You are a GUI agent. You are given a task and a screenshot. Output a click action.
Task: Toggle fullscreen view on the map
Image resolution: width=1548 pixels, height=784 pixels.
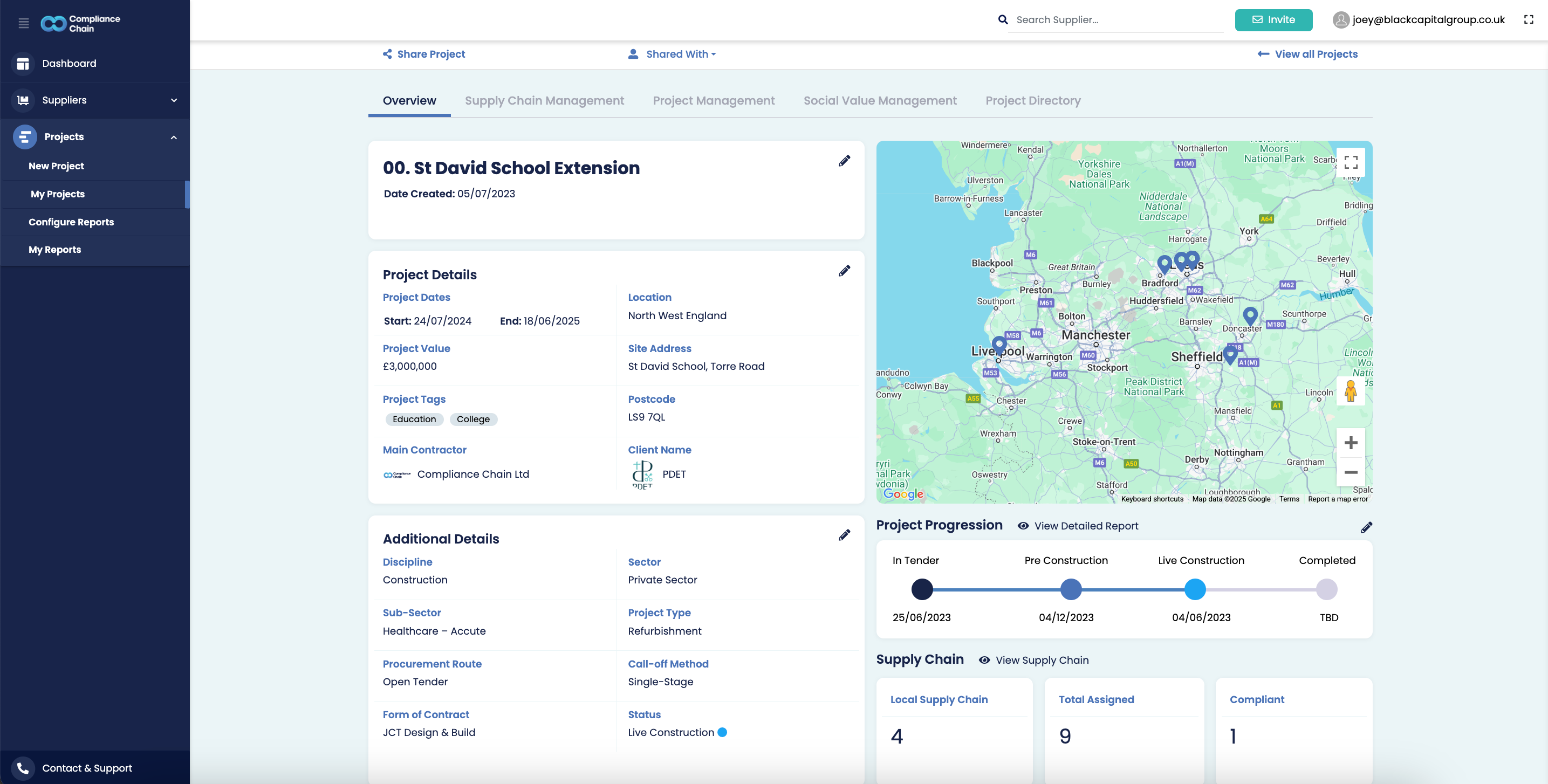(1350, 162)
